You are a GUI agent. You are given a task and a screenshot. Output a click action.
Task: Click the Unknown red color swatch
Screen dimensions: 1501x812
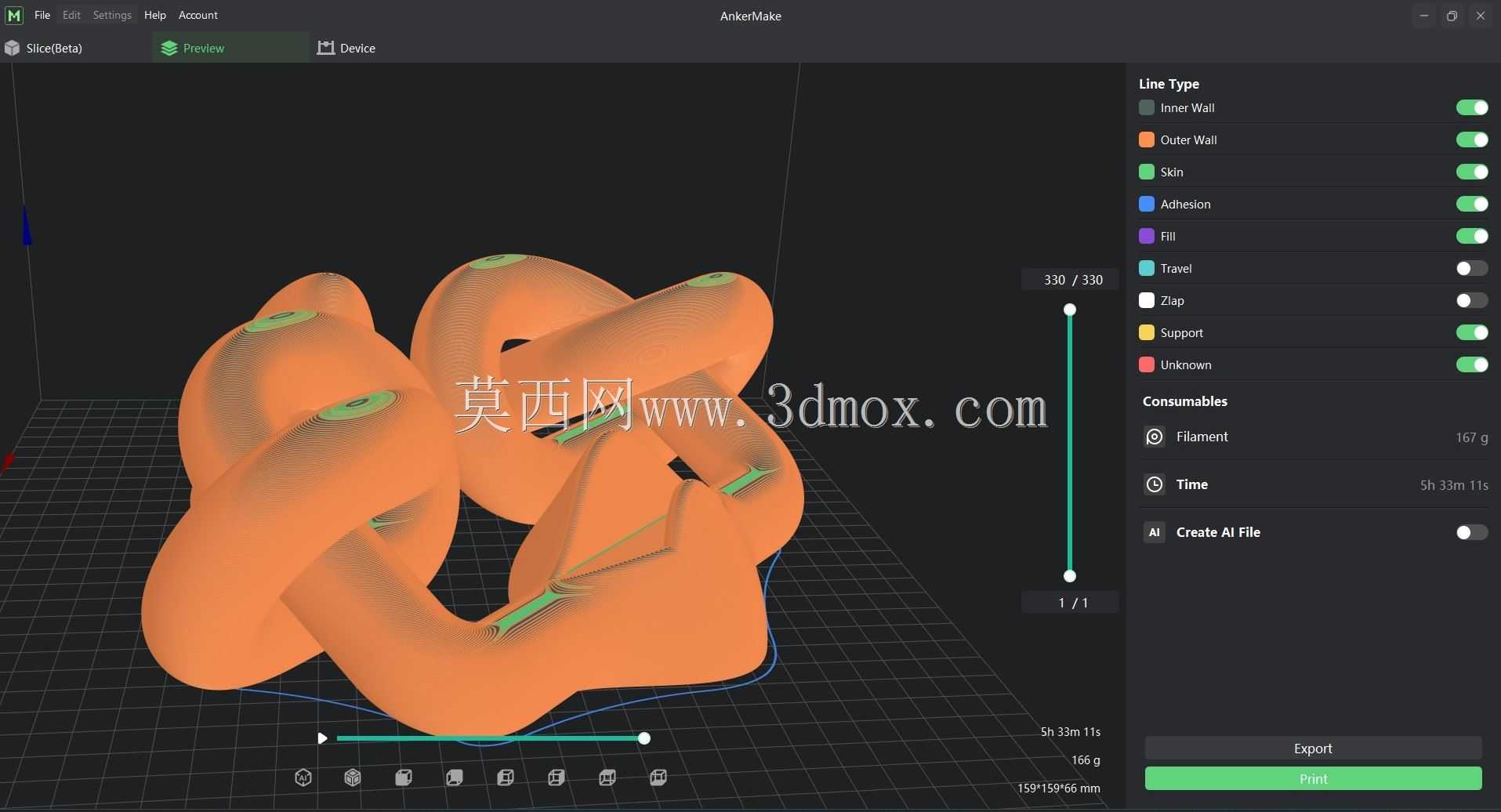[1147, 364]
